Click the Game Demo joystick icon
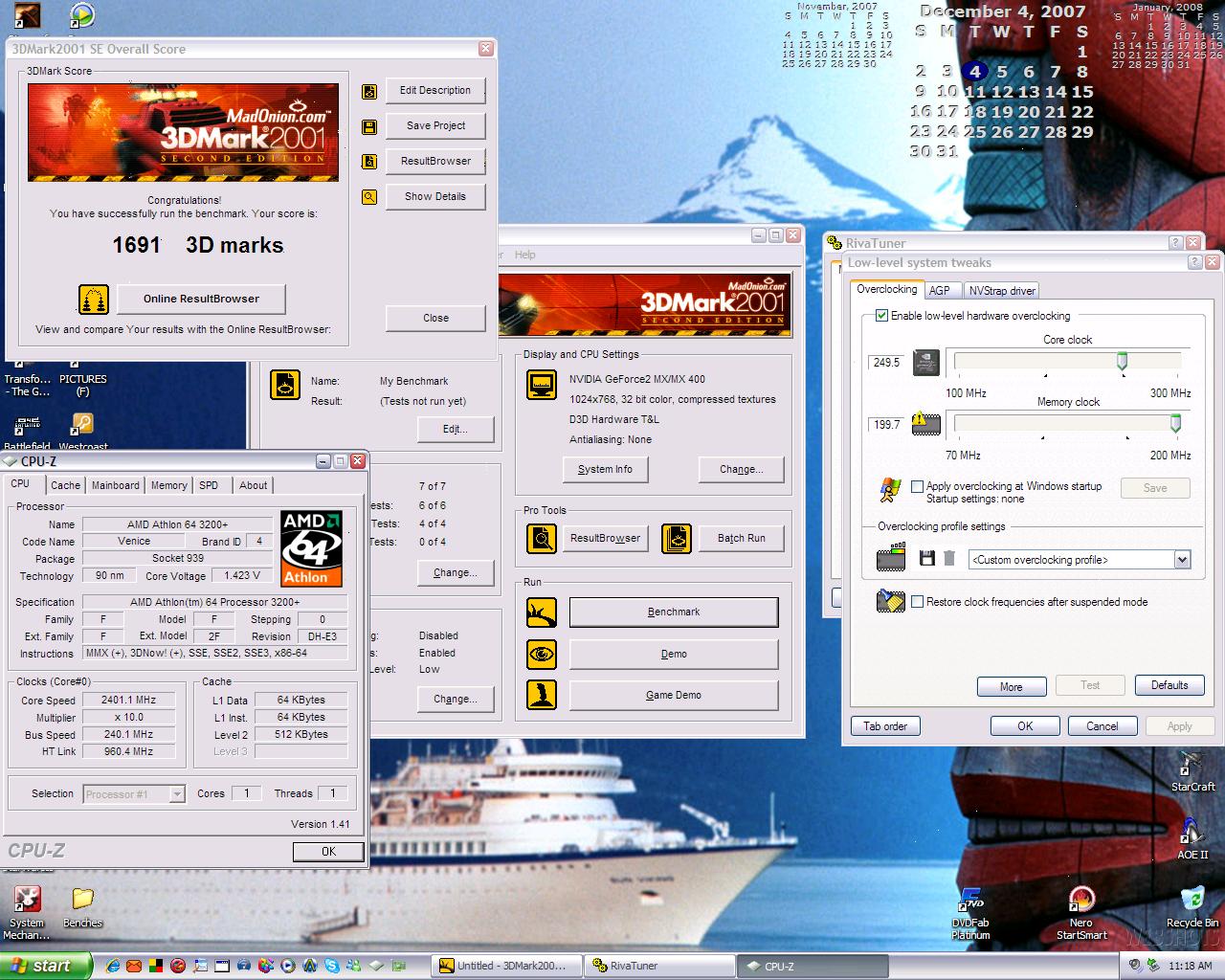 [542, 696]
